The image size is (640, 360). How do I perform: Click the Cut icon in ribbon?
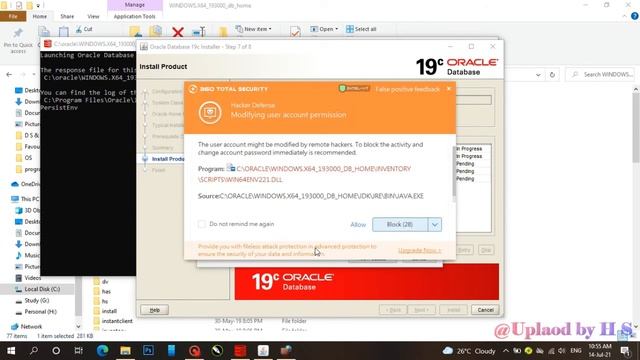84,29
